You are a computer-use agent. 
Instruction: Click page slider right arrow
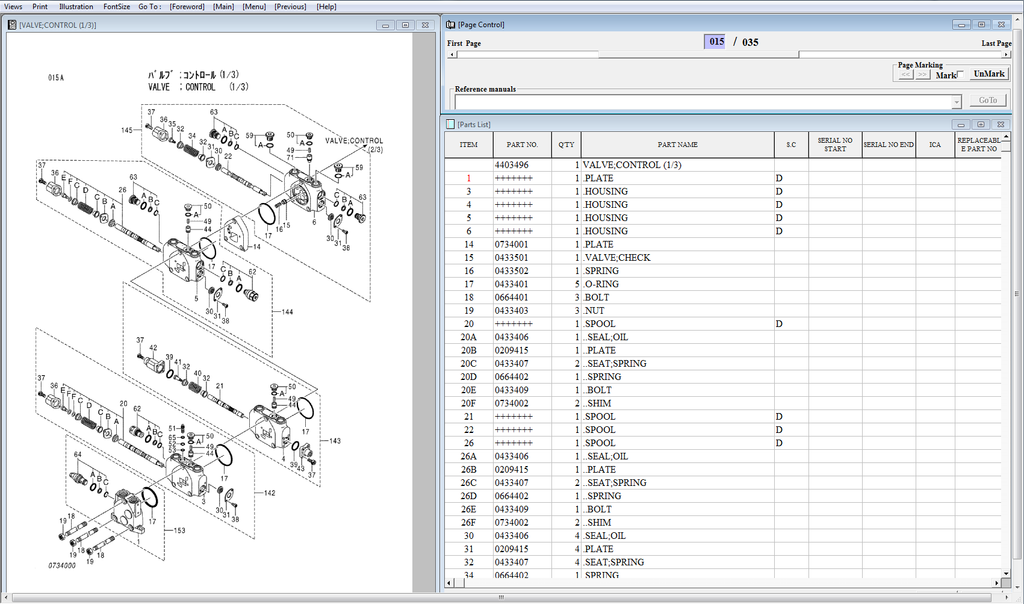(x=1005, y=55)
